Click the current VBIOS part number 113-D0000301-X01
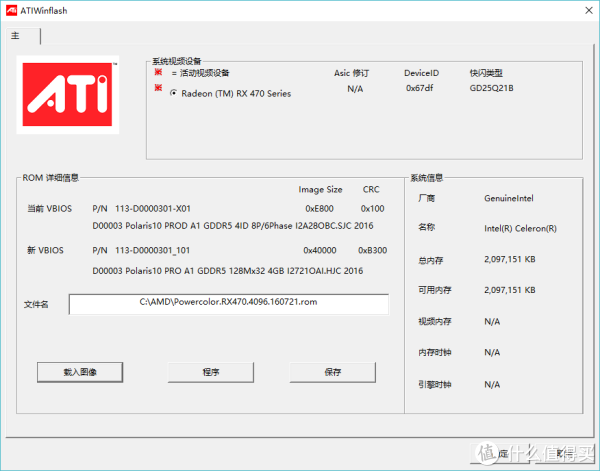The height and width of the screenshot is (471, 600). click(153, 209)
